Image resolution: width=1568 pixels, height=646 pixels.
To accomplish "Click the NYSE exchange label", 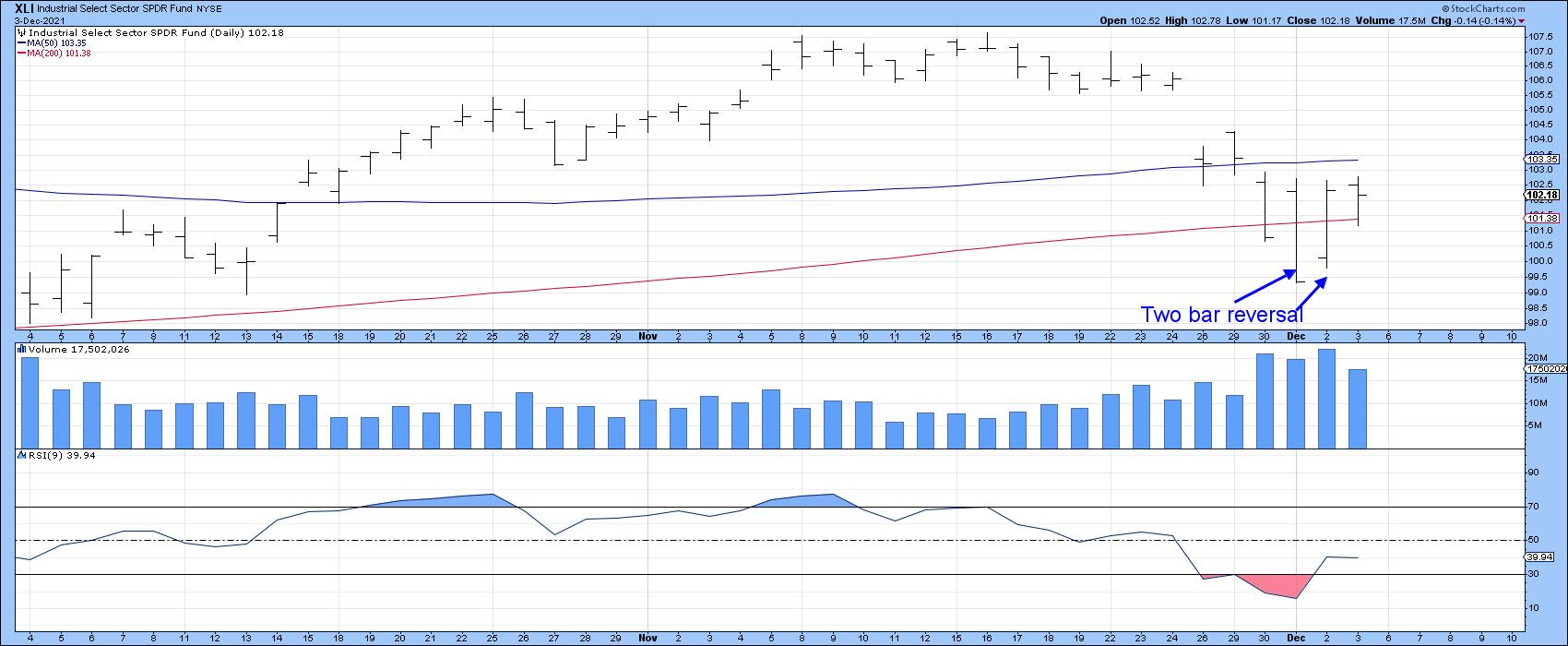I will pos(210,8).
